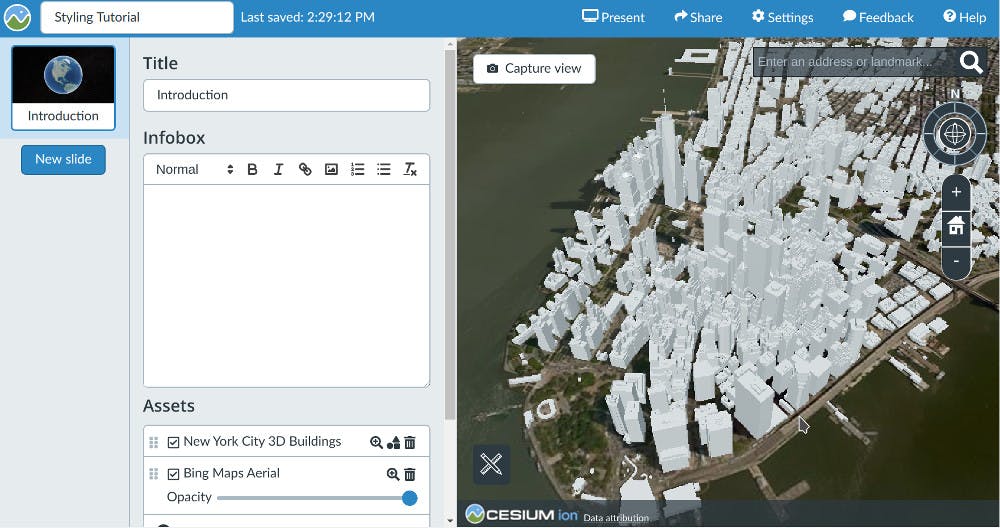
Task: Click the New slide button
Action: pyautogui.click(x=63, y=159)
